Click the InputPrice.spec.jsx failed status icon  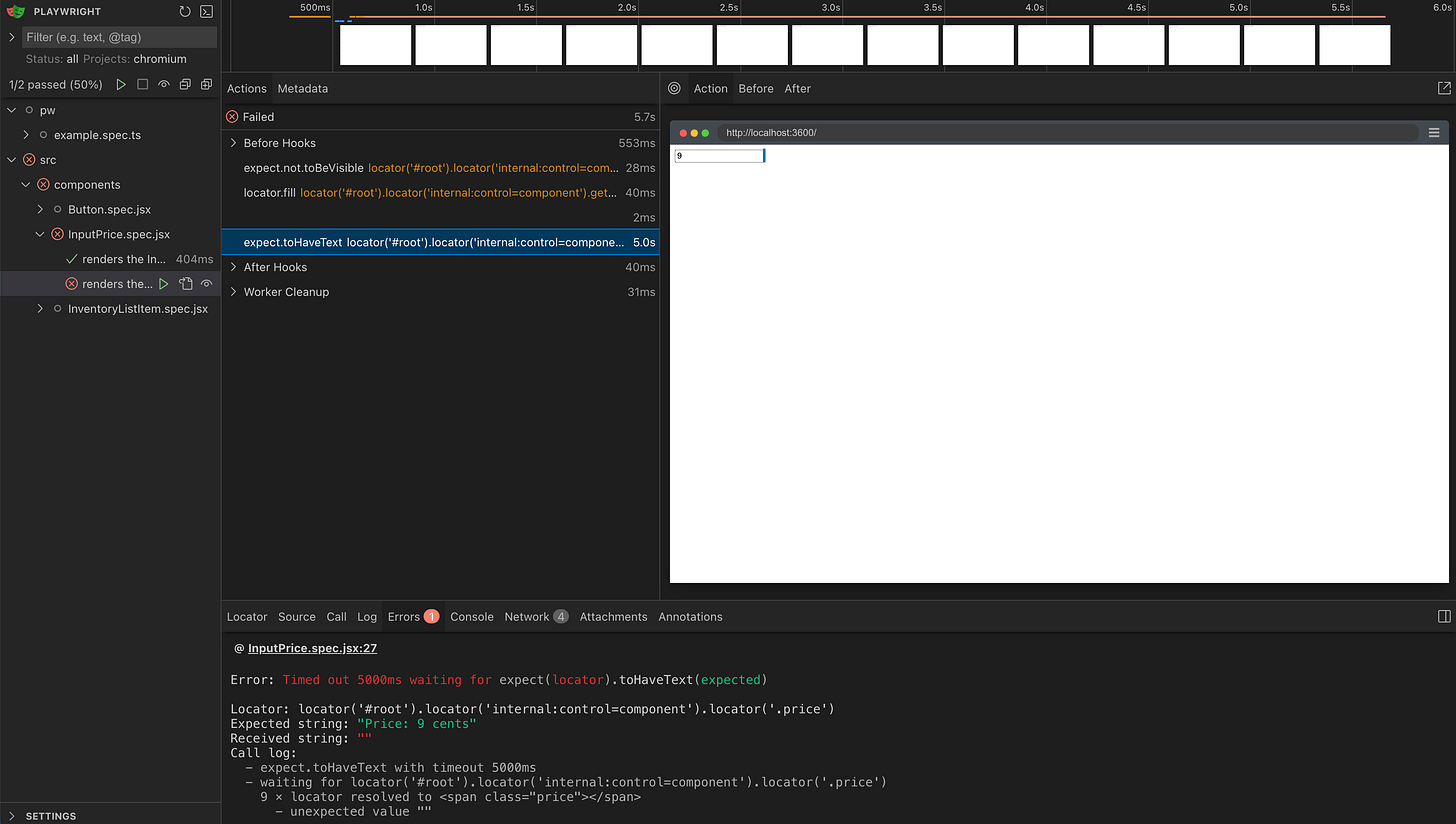tap(57, 234)
